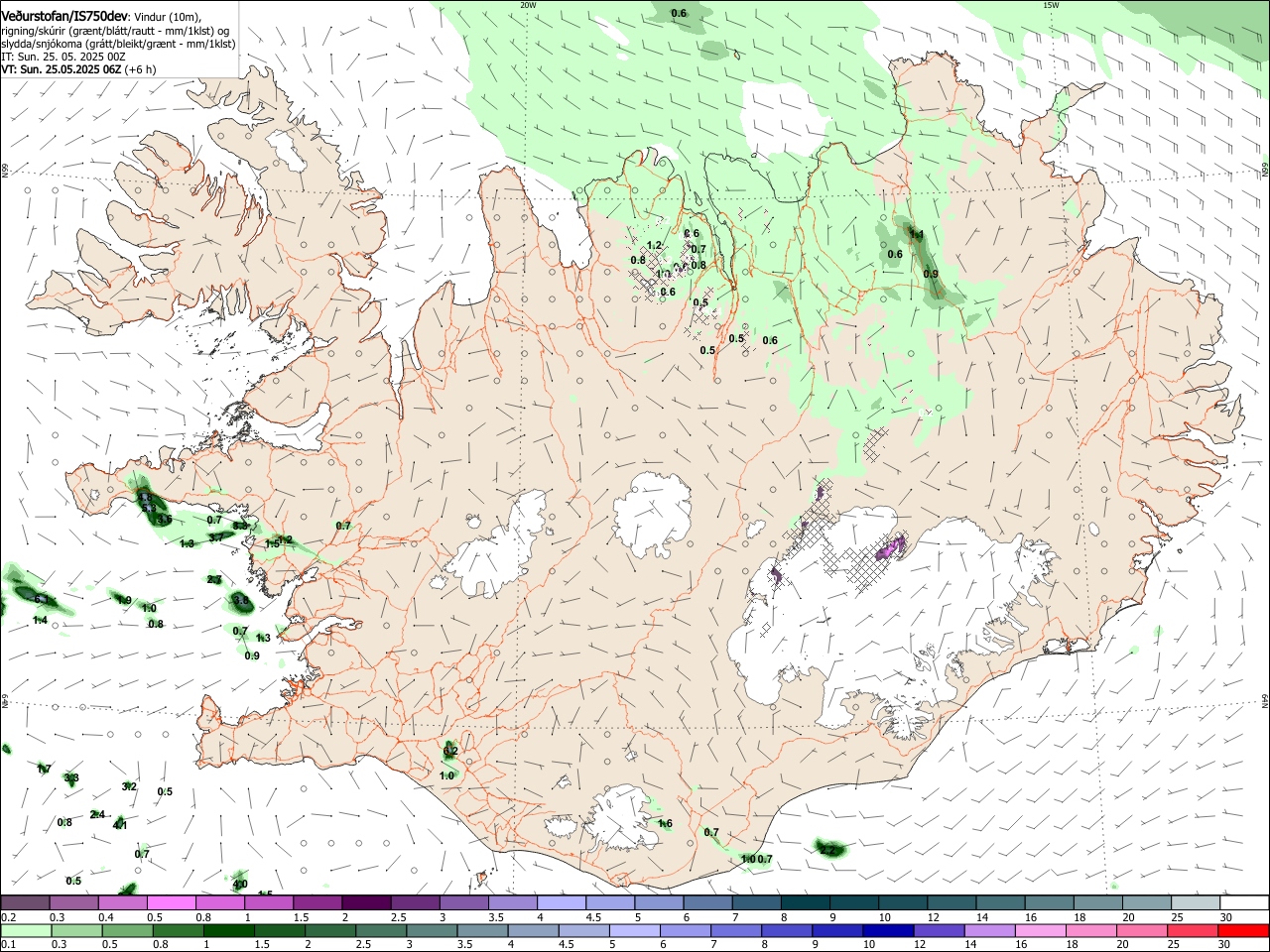Click the title text Veðurstofan/IS750dev
Image resolution: width=1270 pixels, height=952 pixels.
[64, 16]
